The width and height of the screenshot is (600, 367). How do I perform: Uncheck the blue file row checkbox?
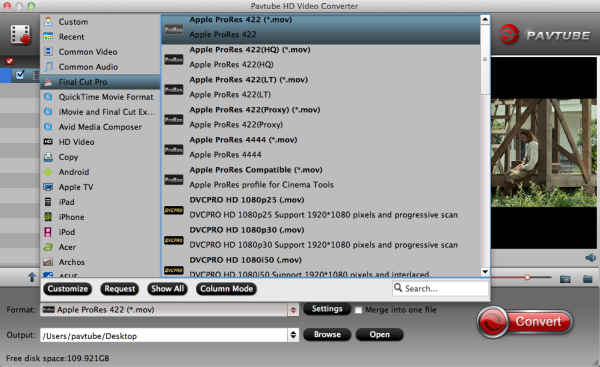coord(20,74)
